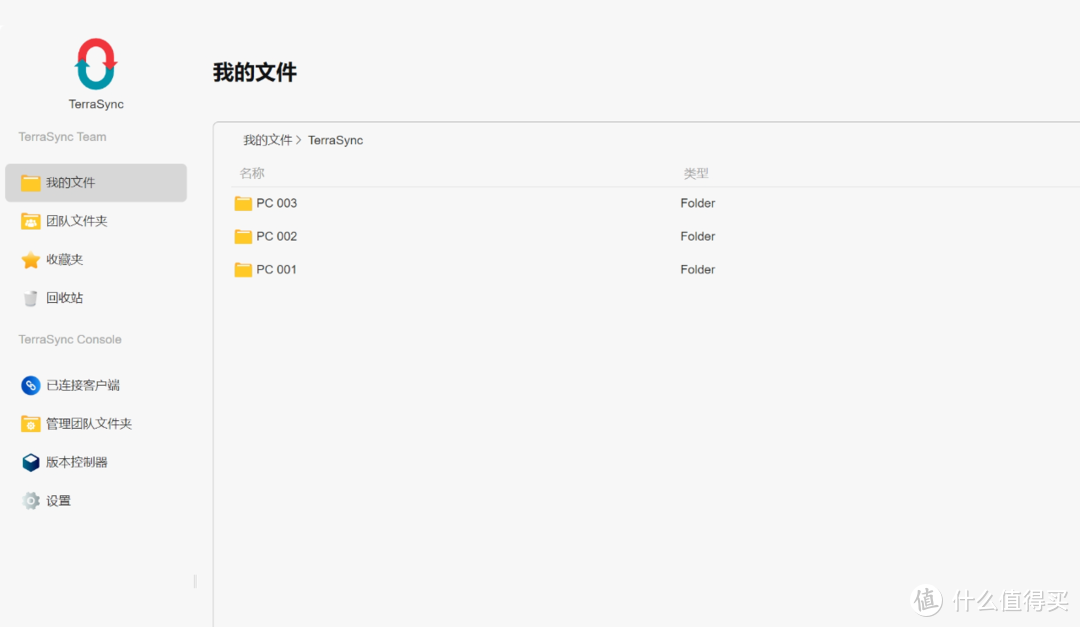Open the PC 003 folder

tap(276, 203)
